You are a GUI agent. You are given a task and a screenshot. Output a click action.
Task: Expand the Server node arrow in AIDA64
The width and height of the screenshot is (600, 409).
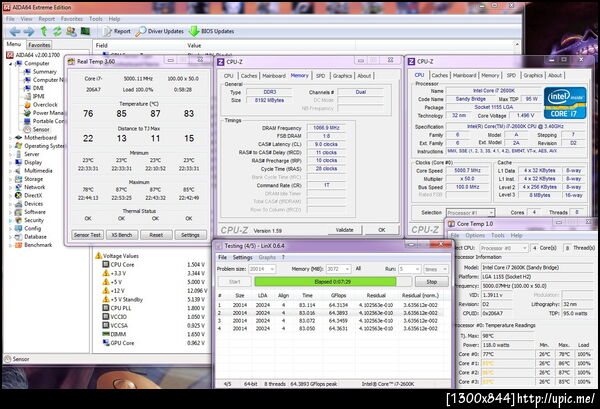[x=11, y=154]
